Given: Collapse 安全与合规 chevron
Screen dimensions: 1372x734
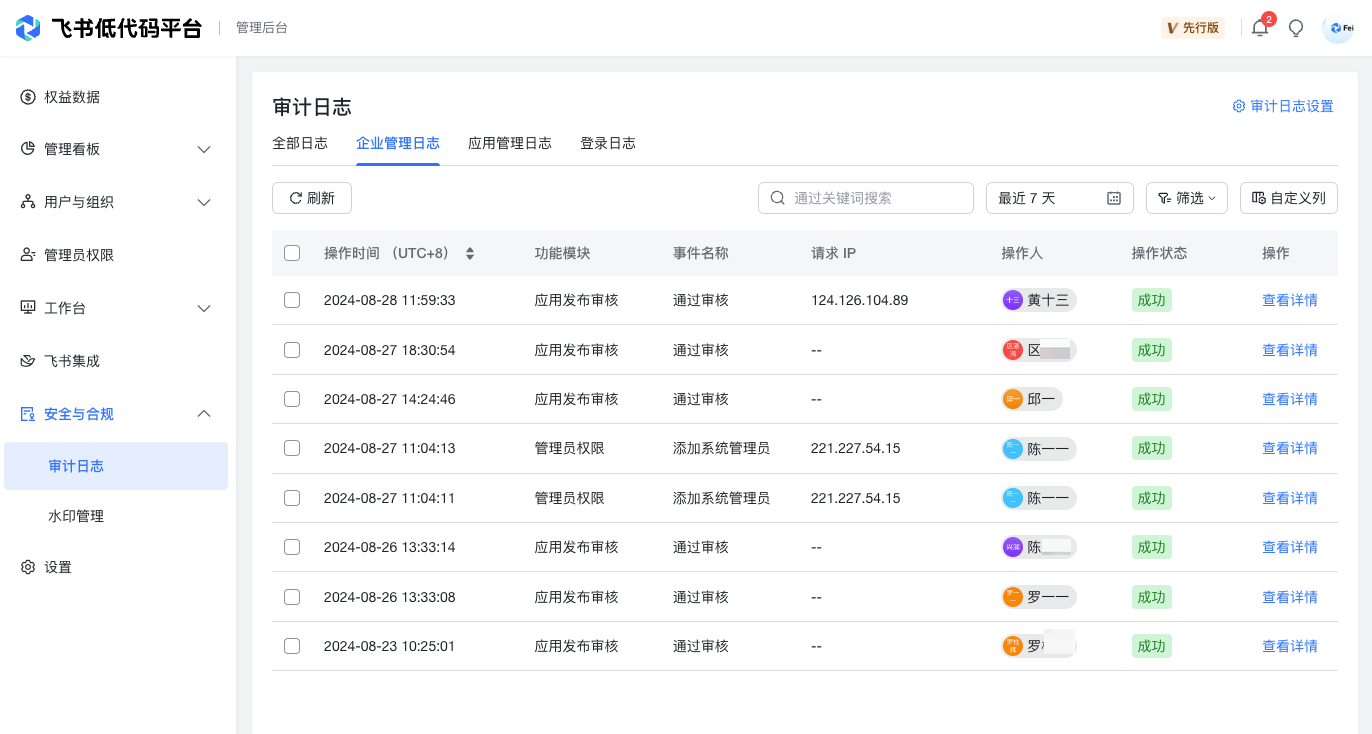Looking at the screenshot, I should (x=204, y=414).
